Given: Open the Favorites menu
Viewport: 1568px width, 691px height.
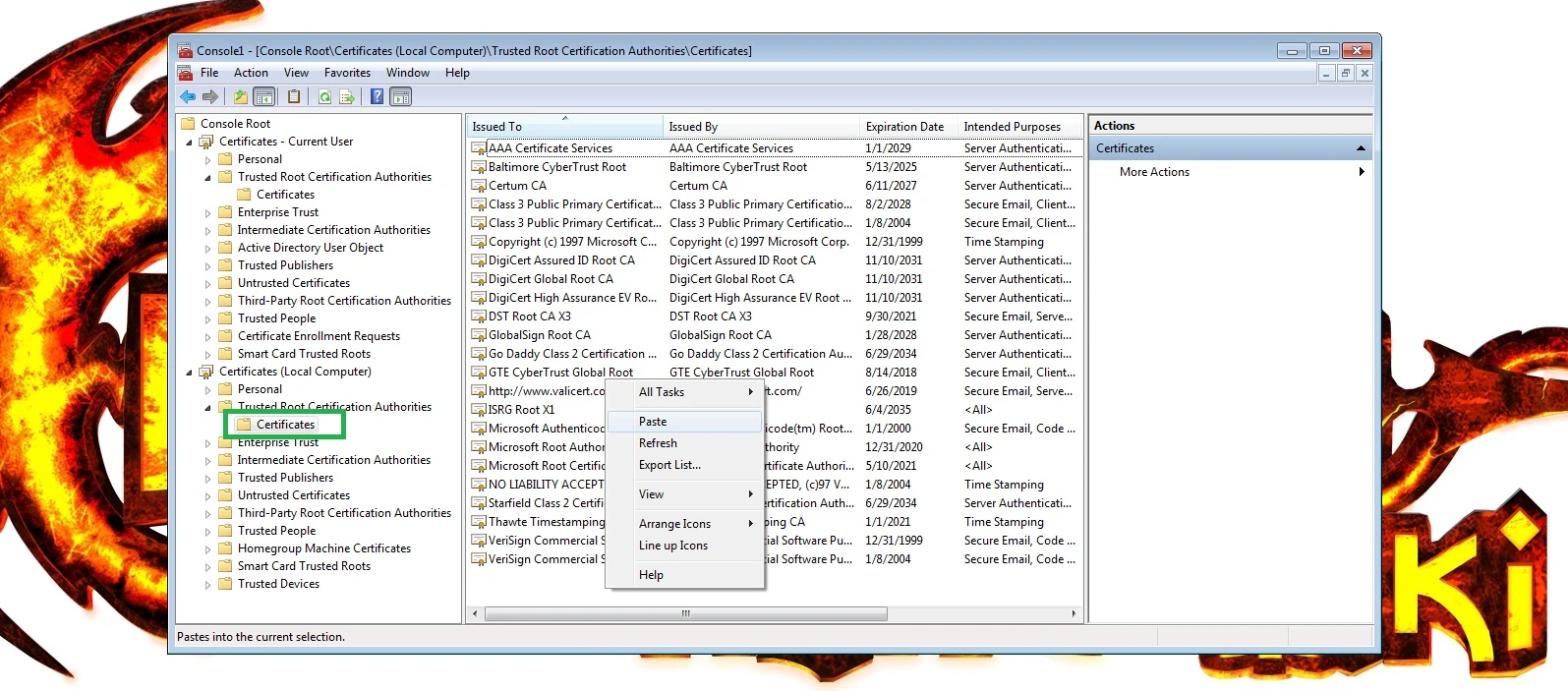Looking at the screenshot, I should (x=347, y=73).
